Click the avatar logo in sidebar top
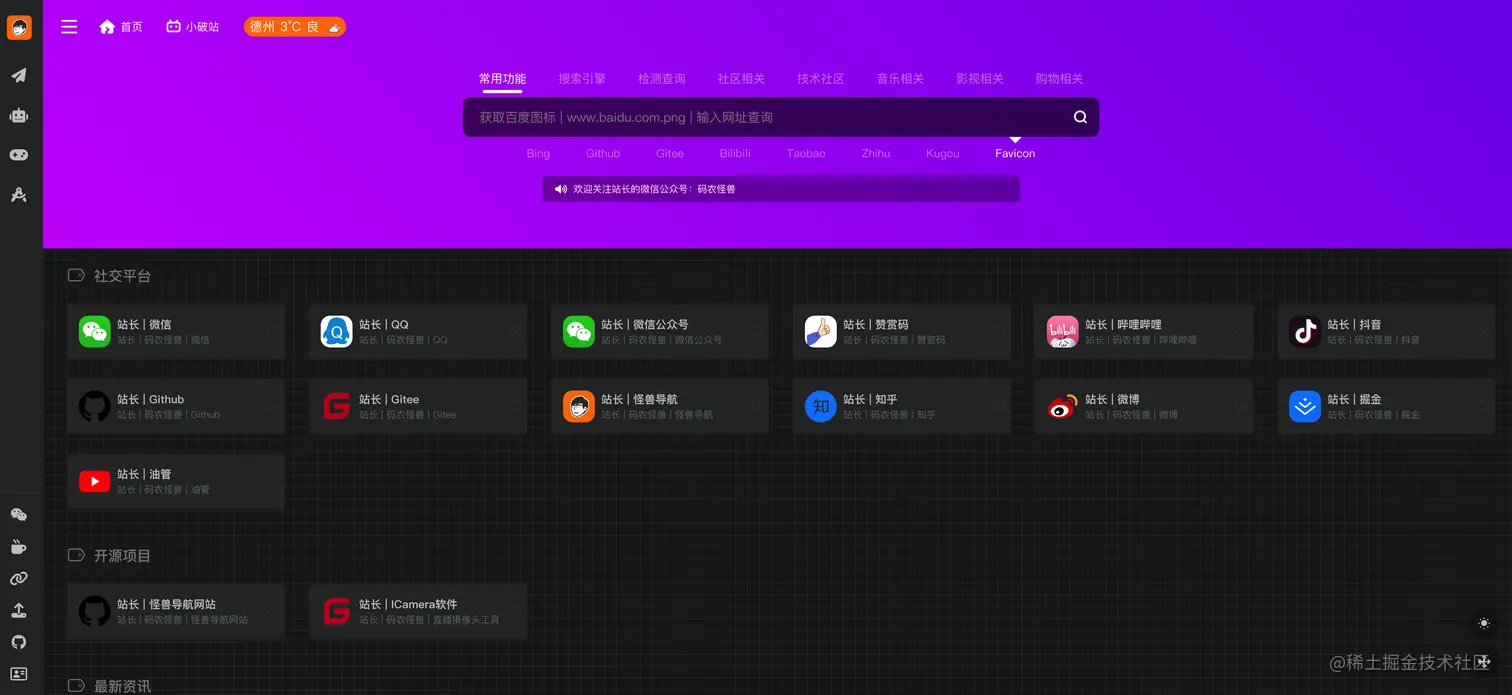 pyautogui.click(x=19, y=27)
